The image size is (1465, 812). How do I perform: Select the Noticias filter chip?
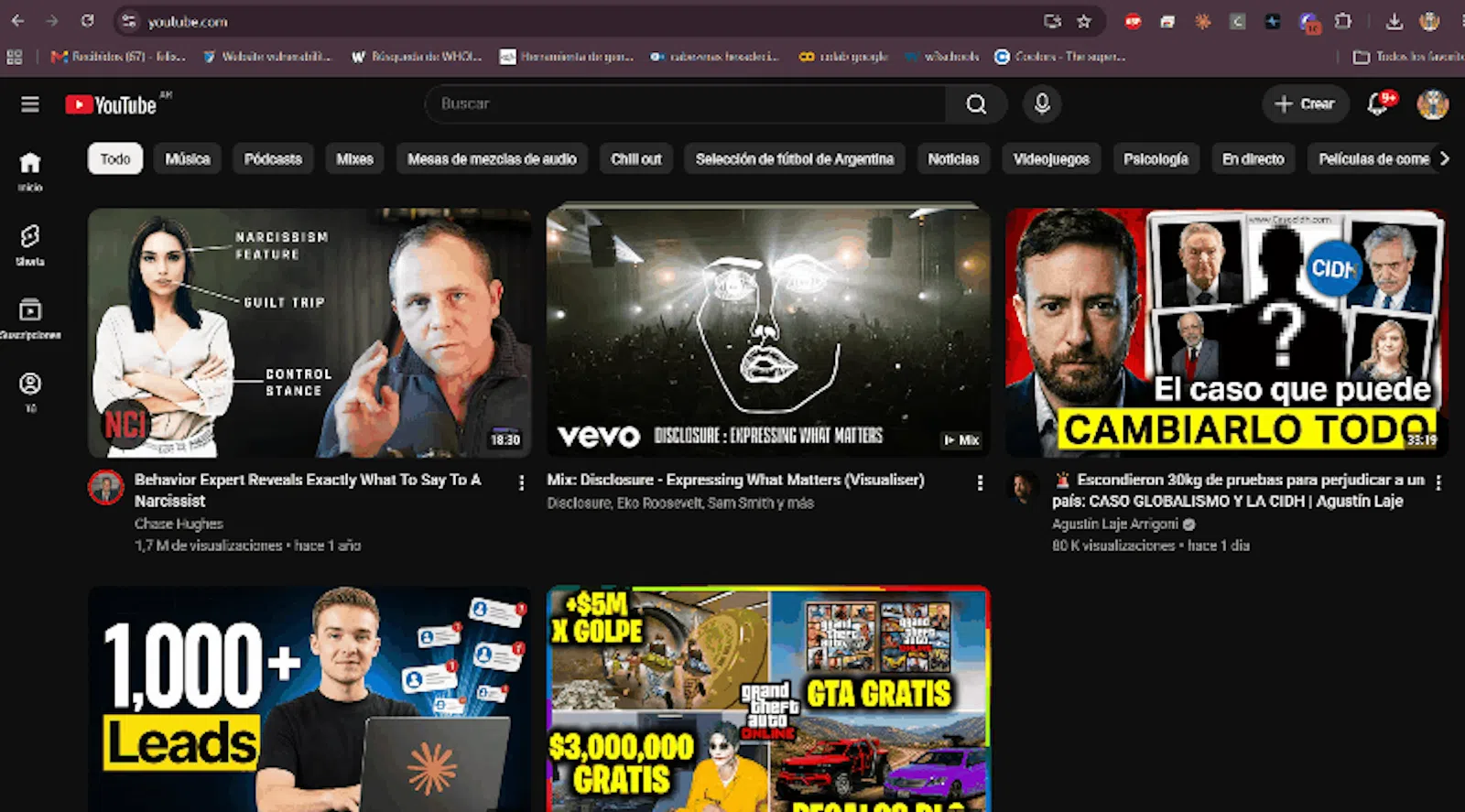953,158
